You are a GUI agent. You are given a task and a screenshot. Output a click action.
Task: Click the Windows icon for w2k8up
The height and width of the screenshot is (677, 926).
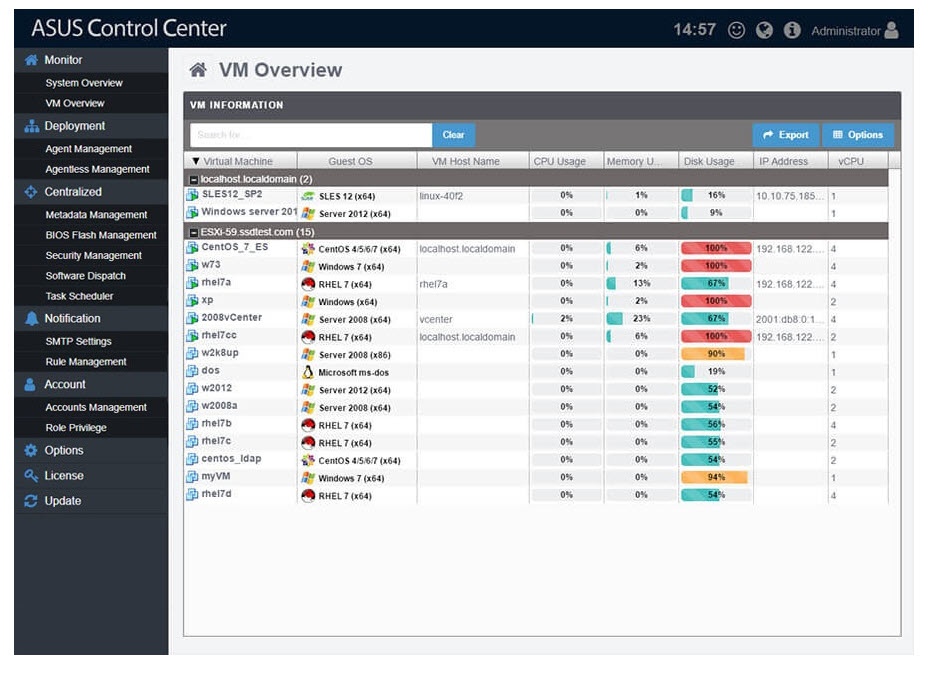tap(308, 354)
